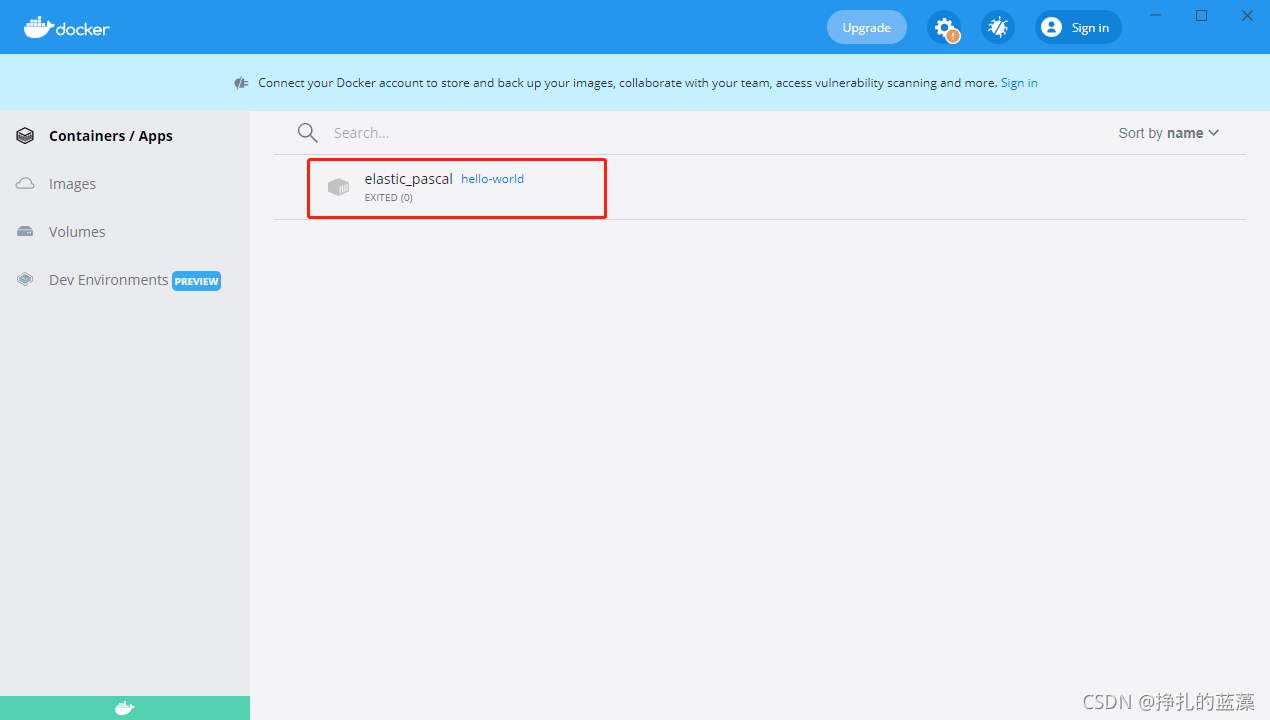Click the EXITED (0) status text
This screenshot has width=1270, height=720.
point(388,198)
